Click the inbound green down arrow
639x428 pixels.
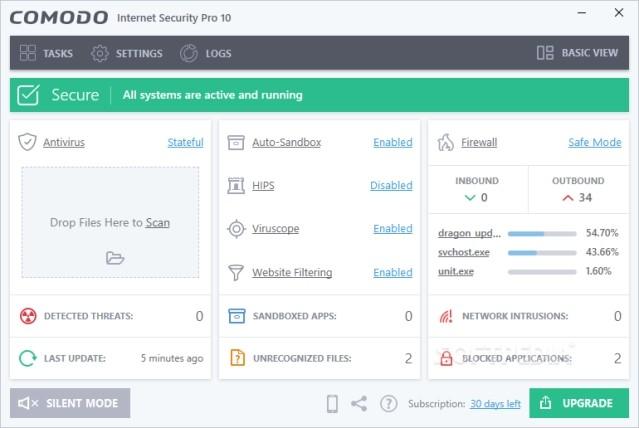pyautogui.click(x=470, y=198)
